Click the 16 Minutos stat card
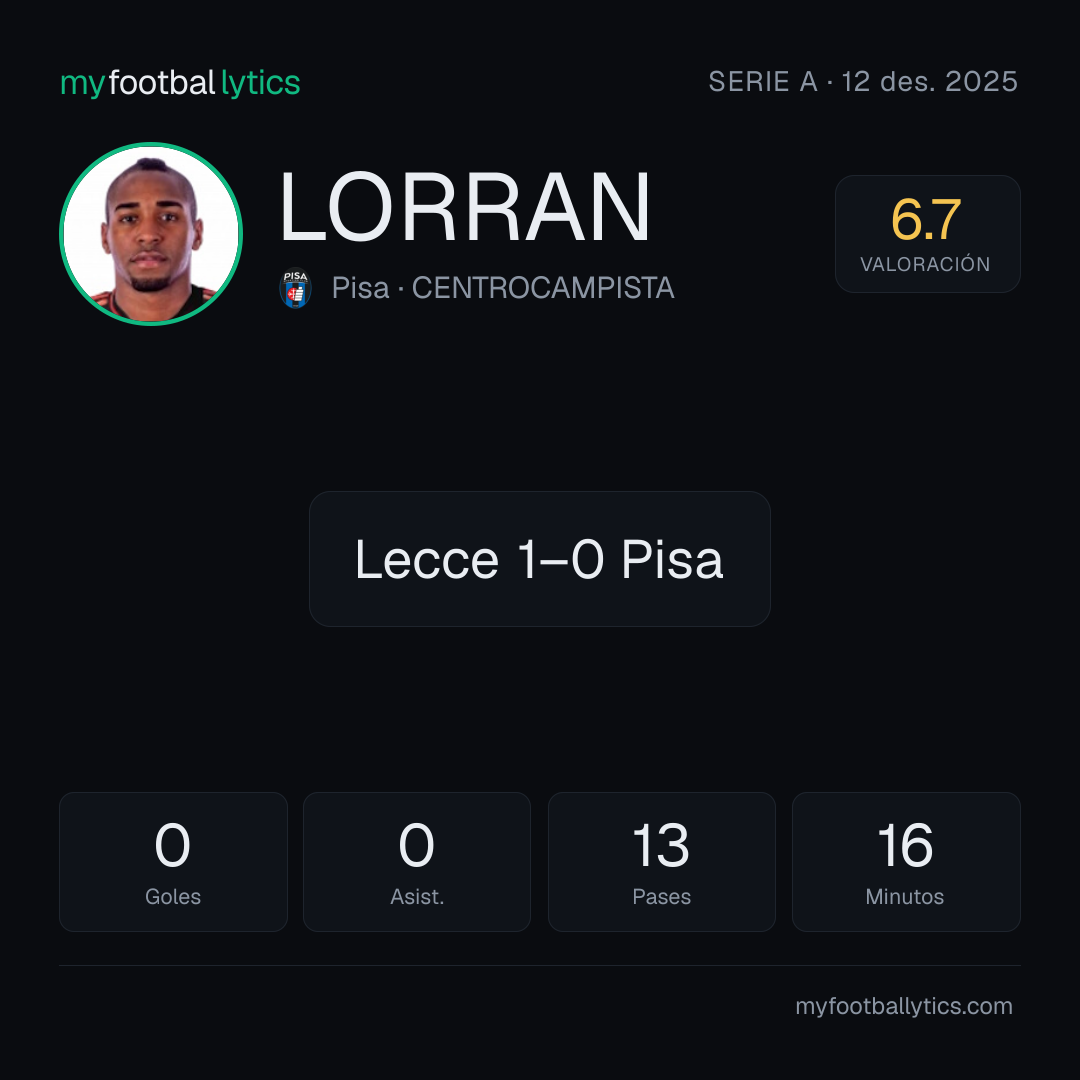1080x1080 pixels. pos(906,862)
